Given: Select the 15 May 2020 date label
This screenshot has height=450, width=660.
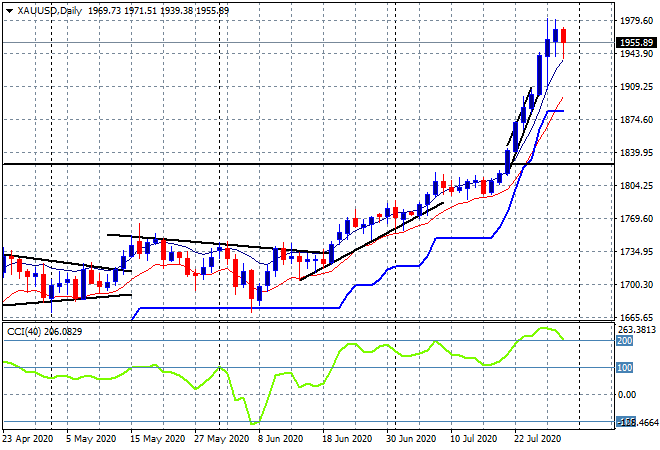Looking at the screenshot, I should click(x=157, y=439).
